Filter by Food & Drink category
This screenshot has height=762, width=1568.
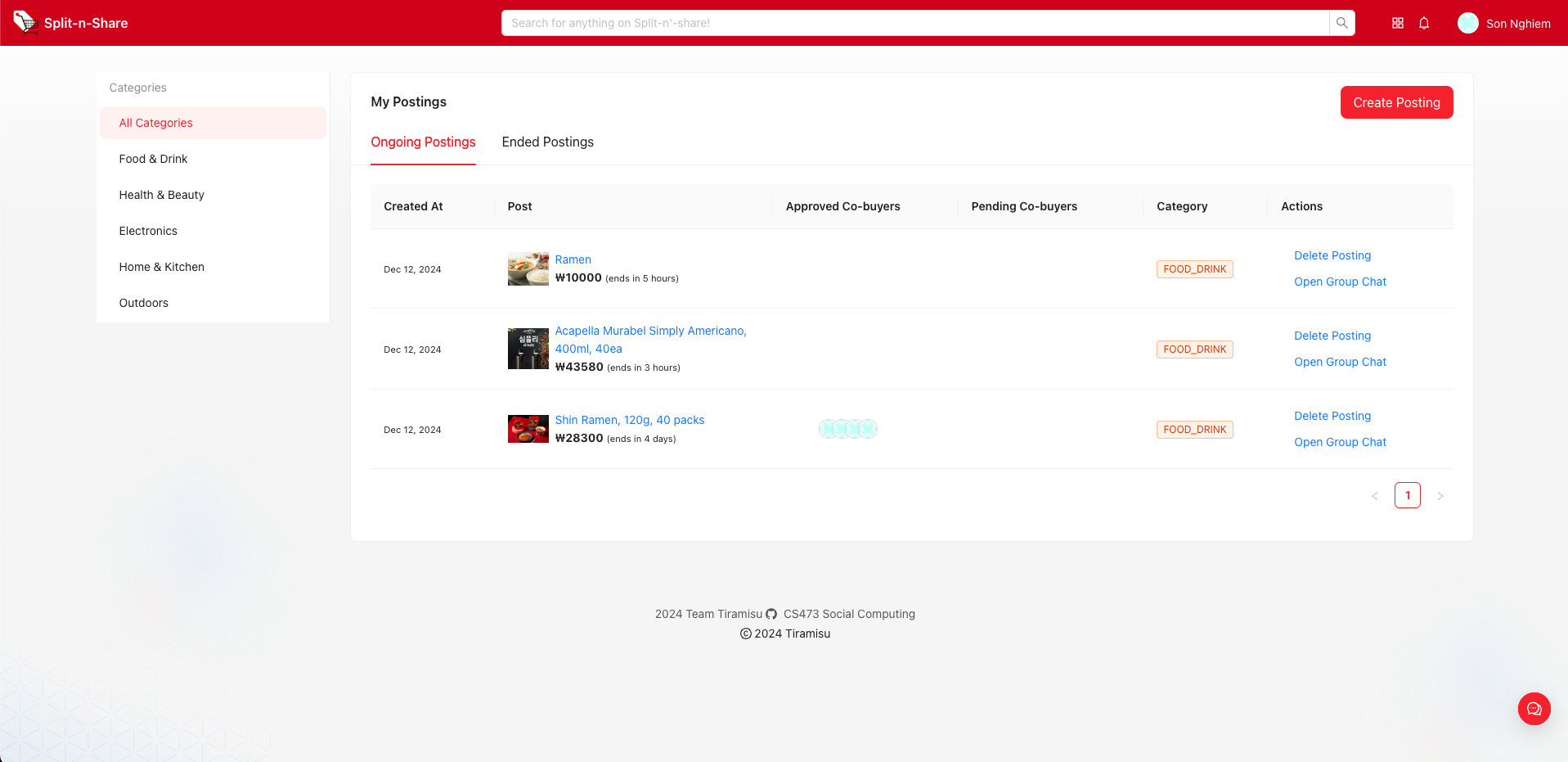[x=153, y=159]
